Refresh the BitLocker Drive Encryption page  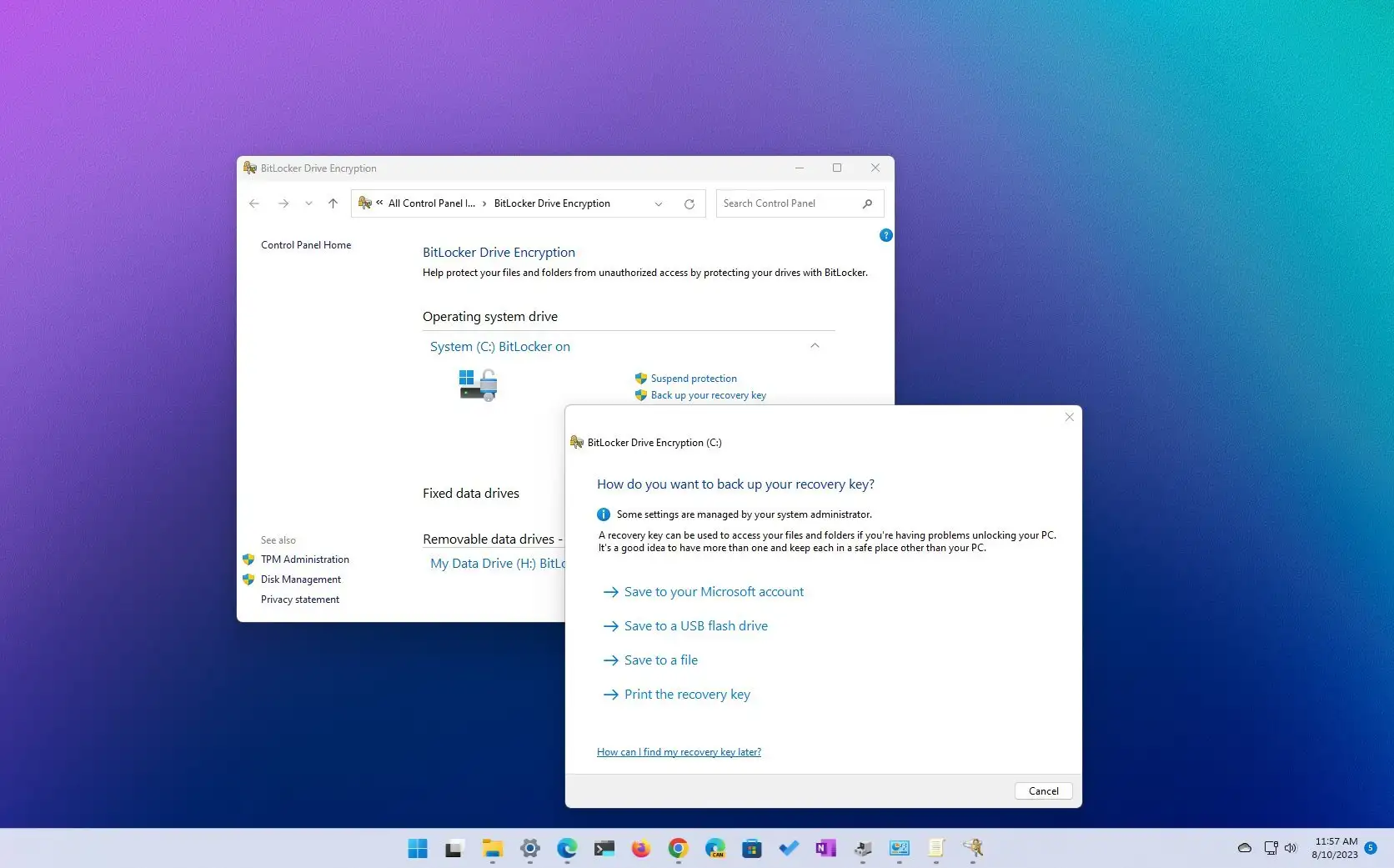(689, 204)
